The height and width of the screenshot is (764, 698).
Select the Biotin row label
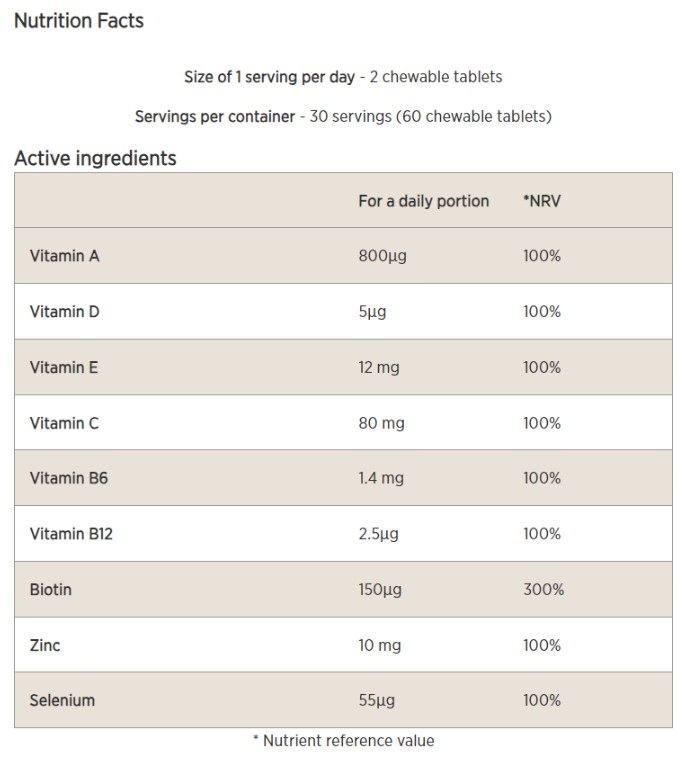(51, 590)
